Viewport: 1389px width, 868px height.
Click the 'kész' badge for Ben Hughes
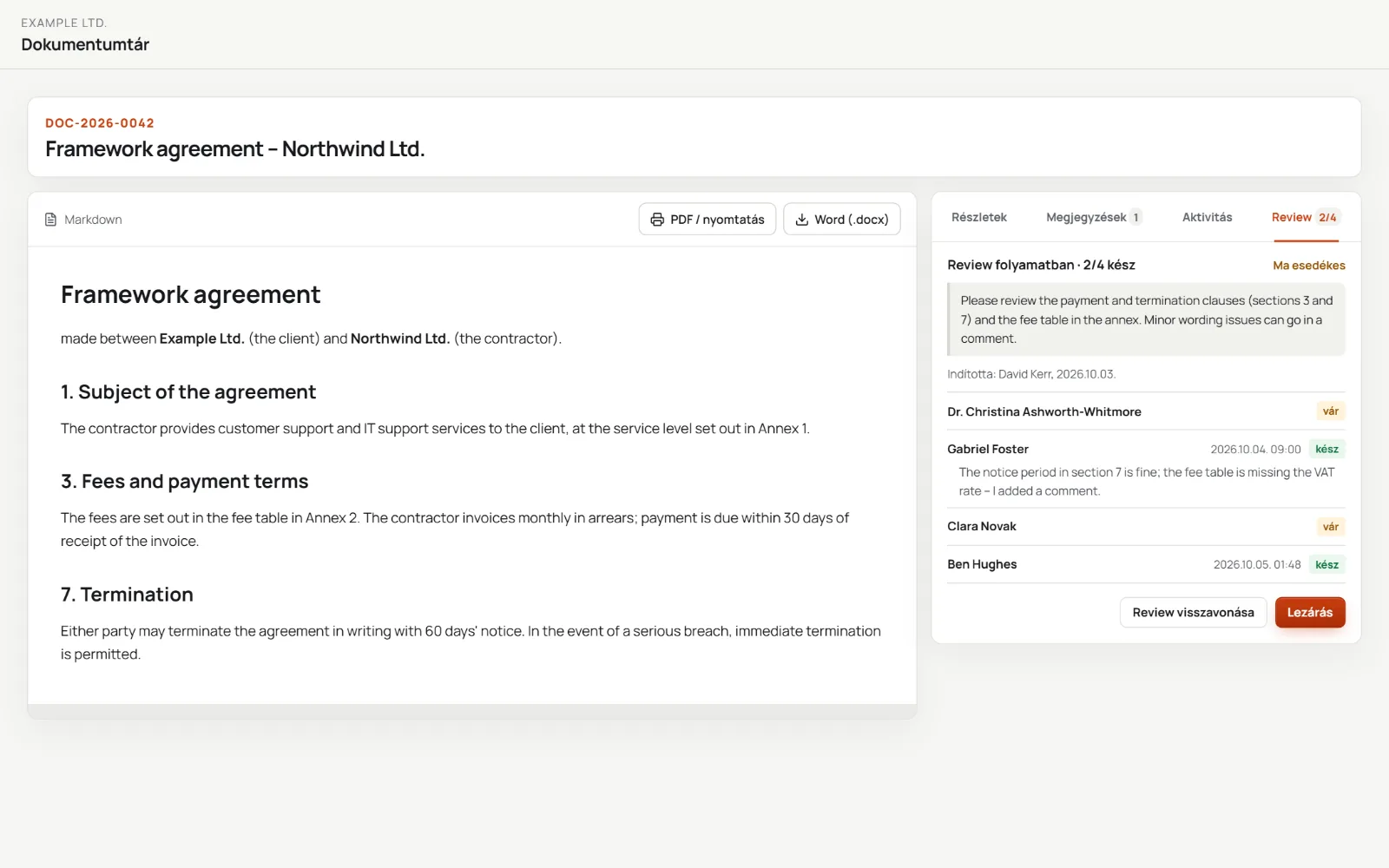(x=1326, y=565)
